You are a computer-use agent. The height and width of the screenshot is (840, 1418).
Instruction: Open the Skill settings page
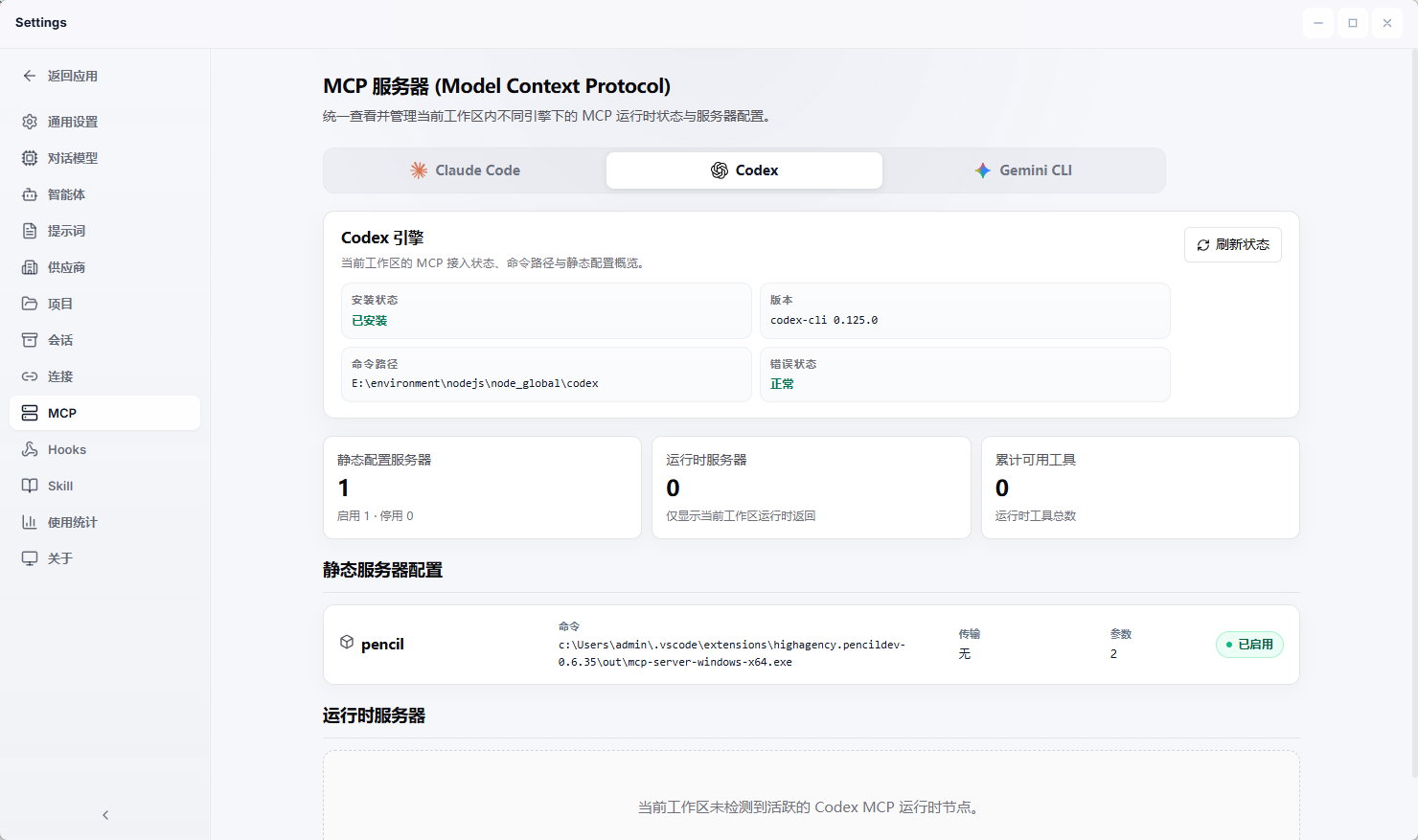[105, 486]
